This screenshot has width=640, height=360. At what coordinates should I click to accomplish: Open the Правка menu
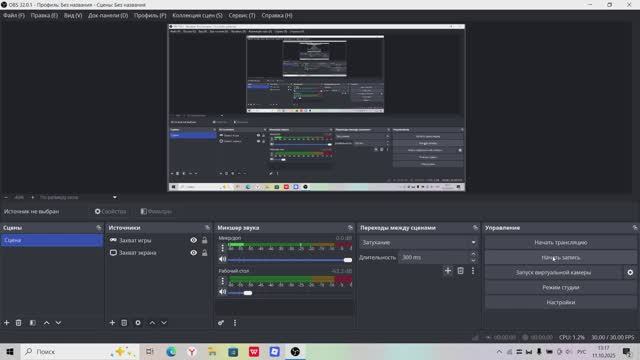tap(44, 15)
